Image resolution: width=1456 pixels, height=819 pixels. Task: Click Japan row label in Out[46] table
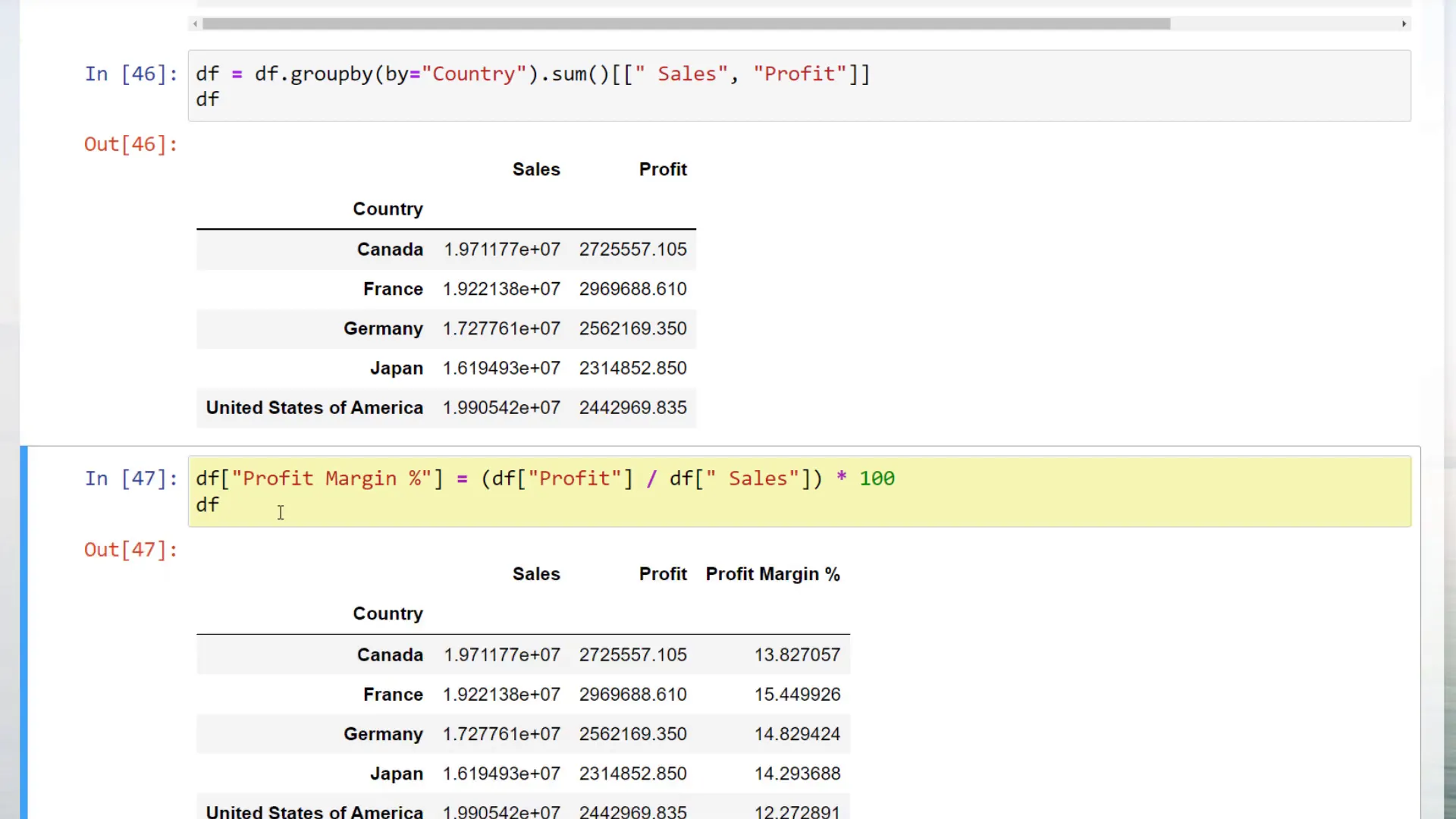point(396,369)
